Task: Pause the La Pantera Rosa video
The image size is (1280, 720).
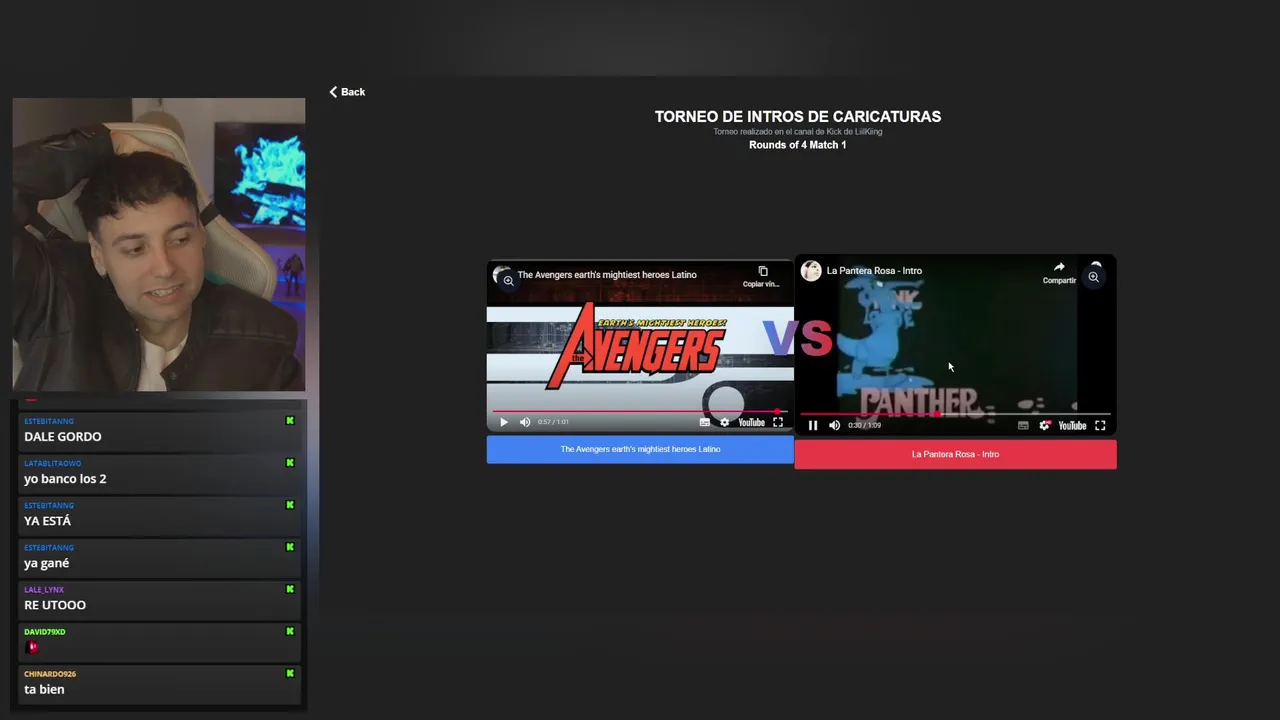Action: point(813,425)
